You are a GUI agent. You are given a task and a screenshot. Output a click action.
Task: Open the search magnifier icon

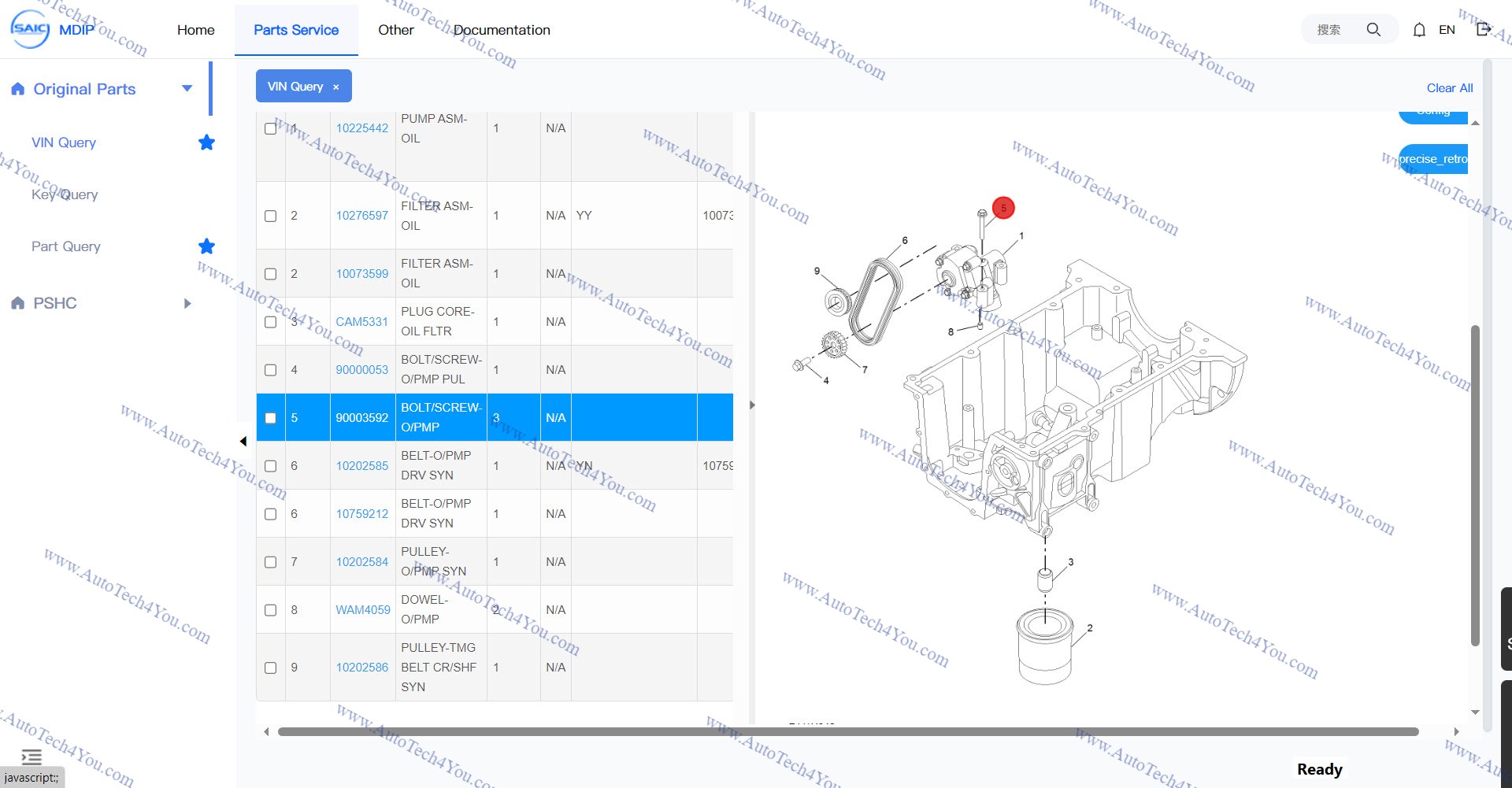pos(1373,29)
